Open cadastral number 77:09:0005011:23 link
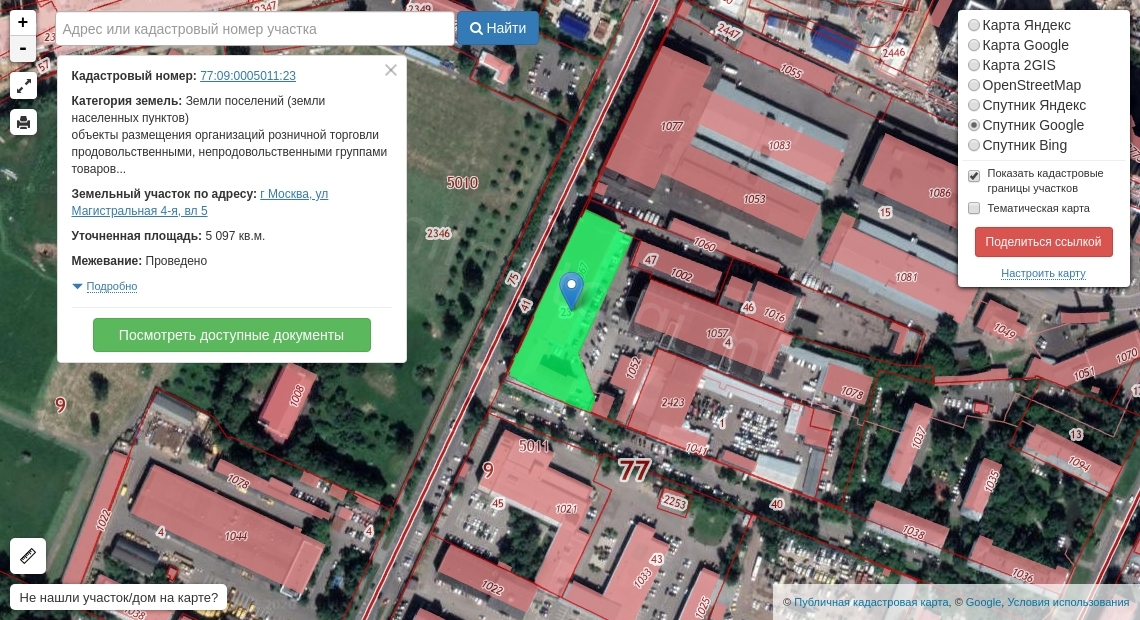The width and height of the screenshot is (1140, 620). (x=248, y=76)
